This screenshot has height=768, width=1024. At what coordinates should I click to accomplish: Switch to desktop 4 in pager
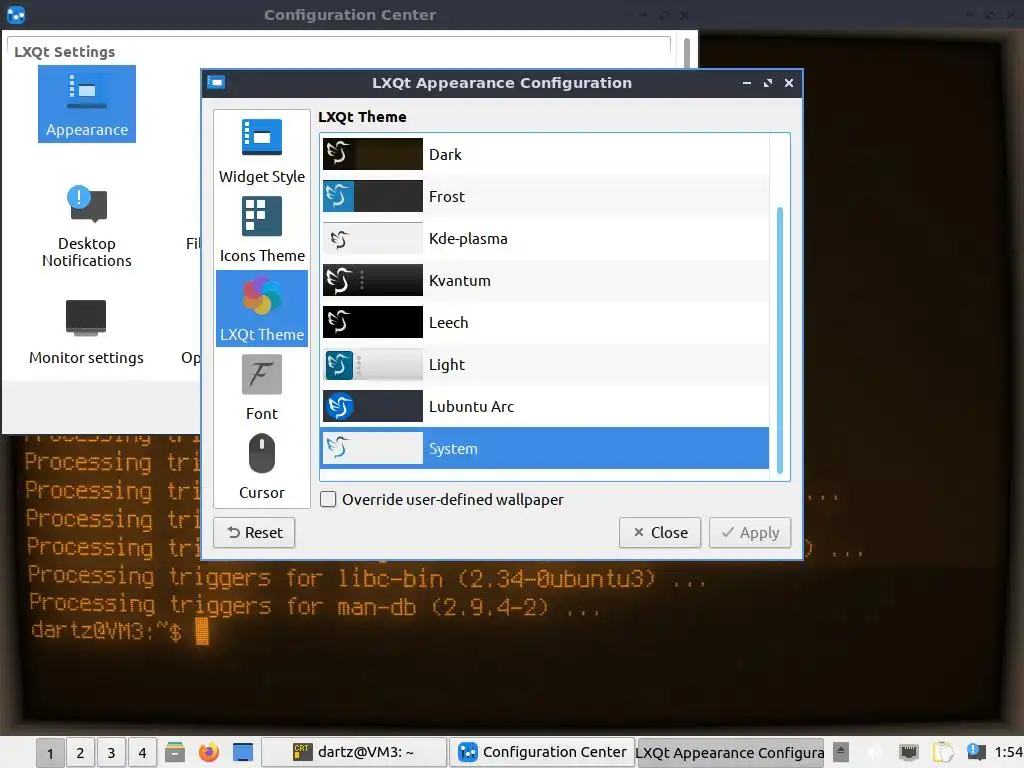pyautogui.click(x=142, y=753)
